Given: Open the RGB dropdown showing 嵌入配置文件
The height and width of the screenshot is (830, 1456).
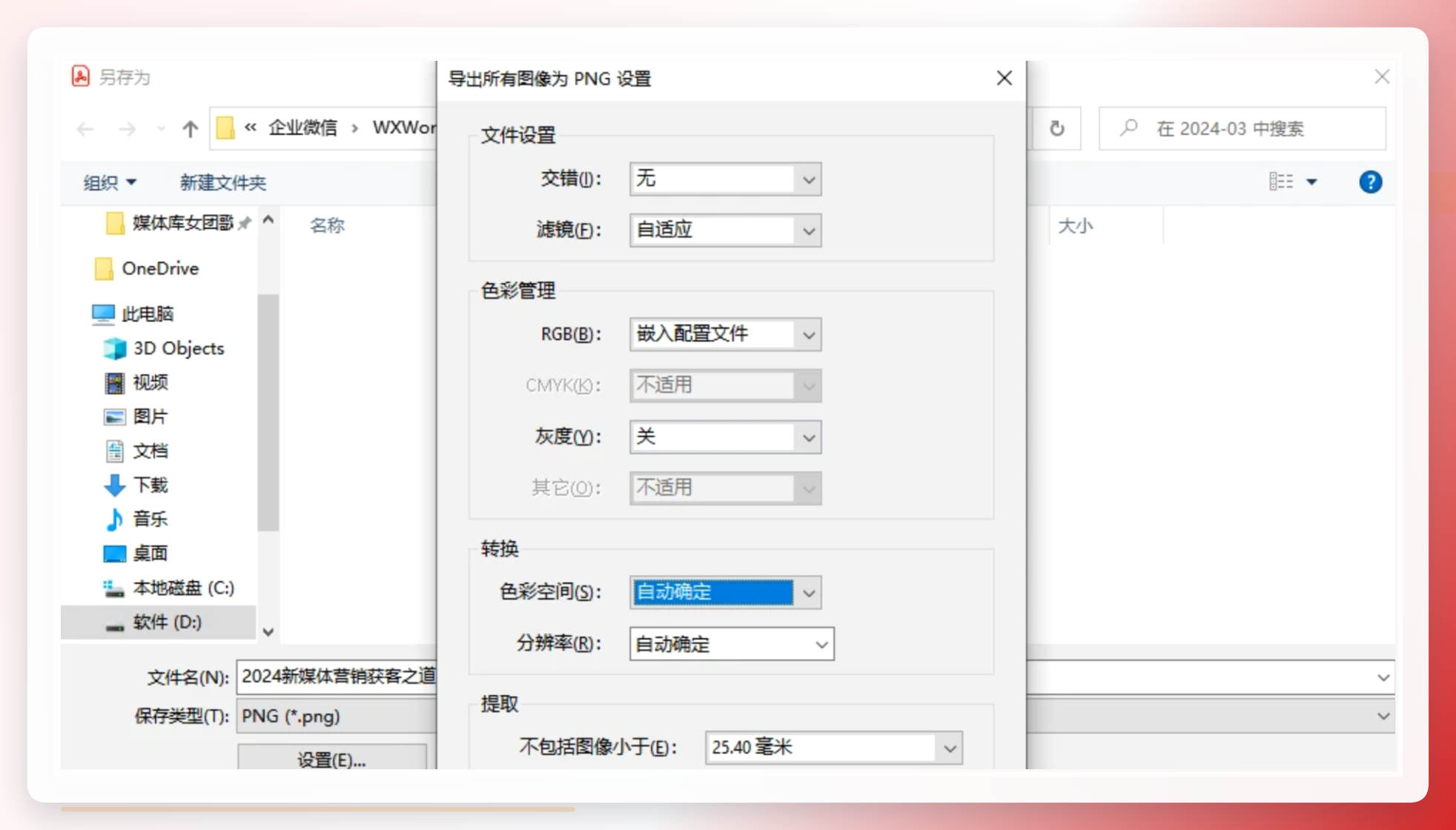Looking at the screenshot, I should pyautogui.click(x=725, y=334).
